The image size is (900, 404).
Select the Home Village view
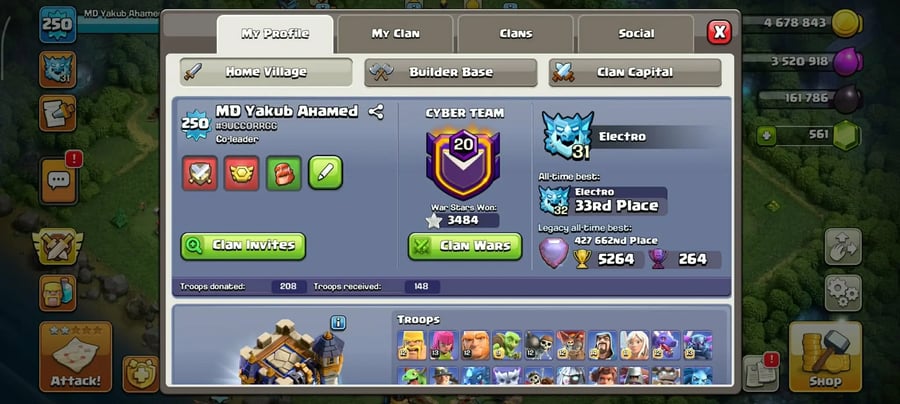pos(266,72)
